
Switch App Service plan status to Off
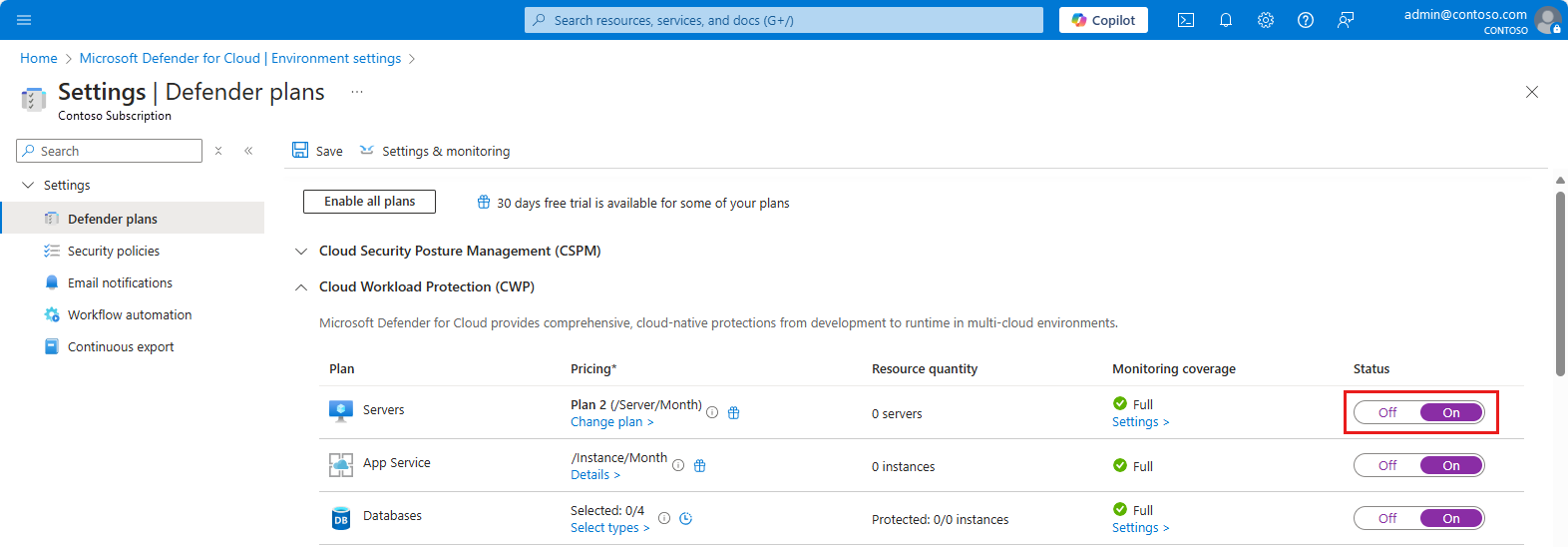pos(1387,466)
